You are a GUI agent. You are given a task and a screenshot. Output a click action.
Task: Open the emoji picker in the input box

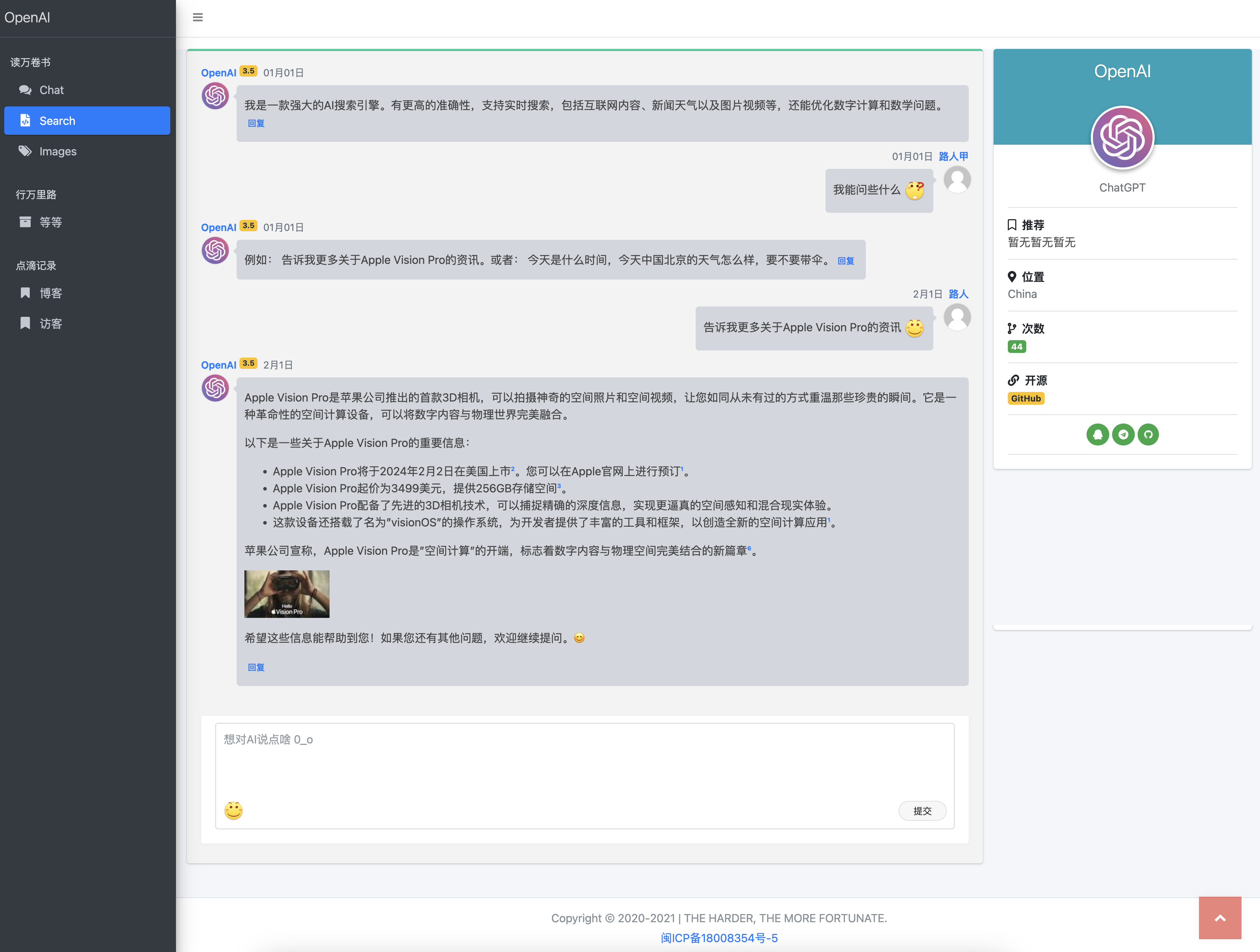233,810
